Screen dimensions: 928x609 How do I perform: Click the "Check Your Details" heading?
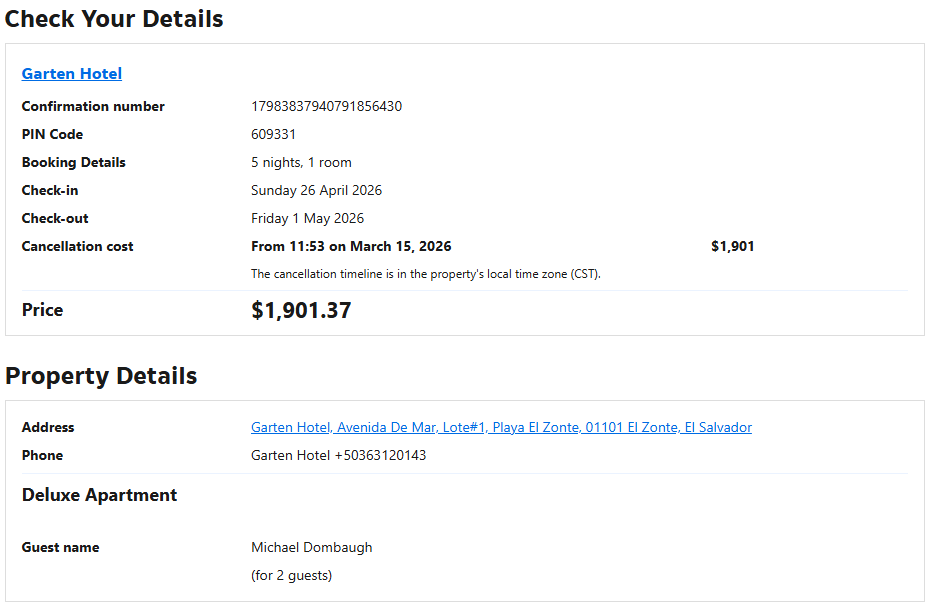coord(114,19)
